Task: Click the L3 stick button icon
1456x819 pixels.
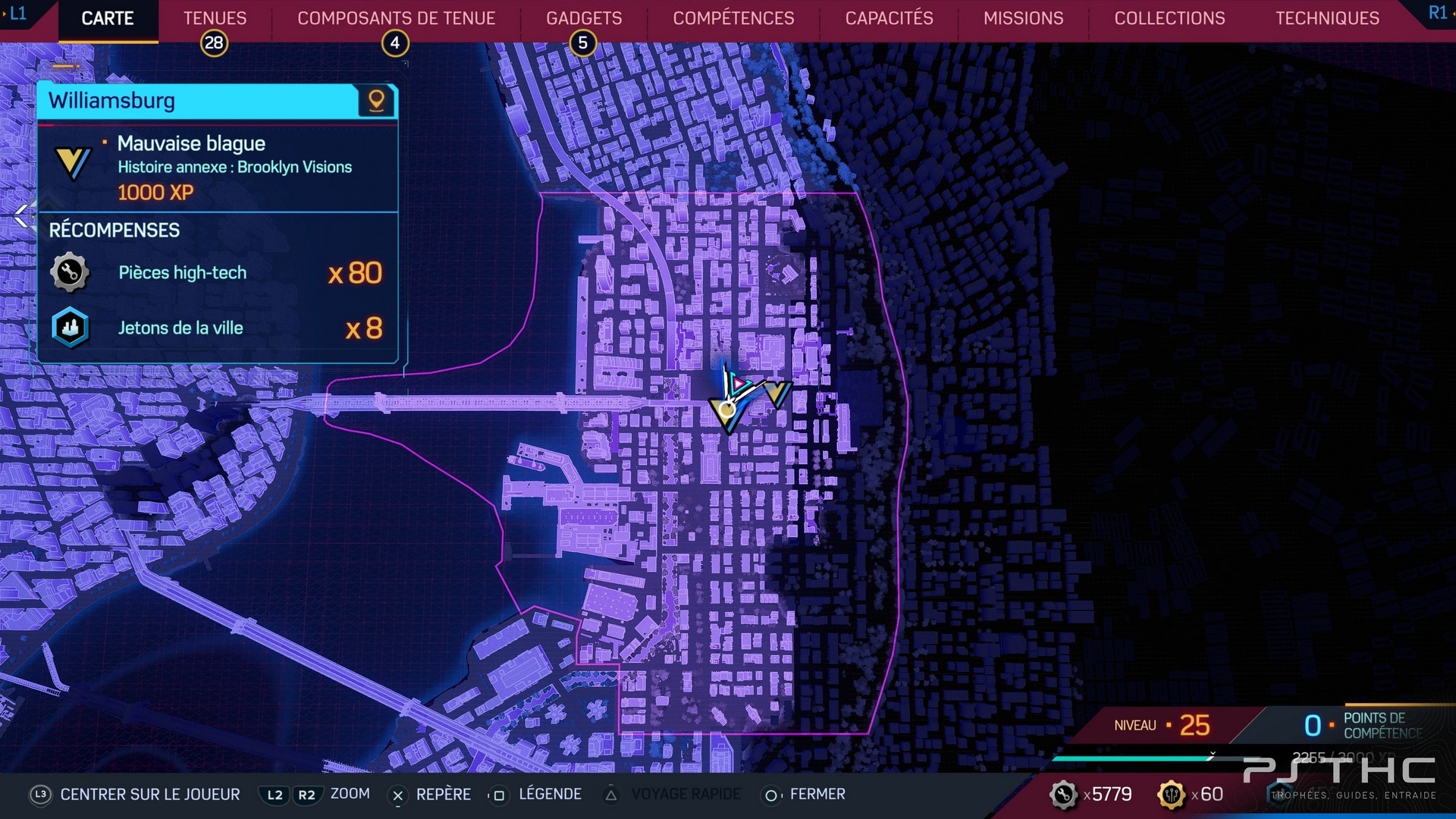Action: [40, 795]
